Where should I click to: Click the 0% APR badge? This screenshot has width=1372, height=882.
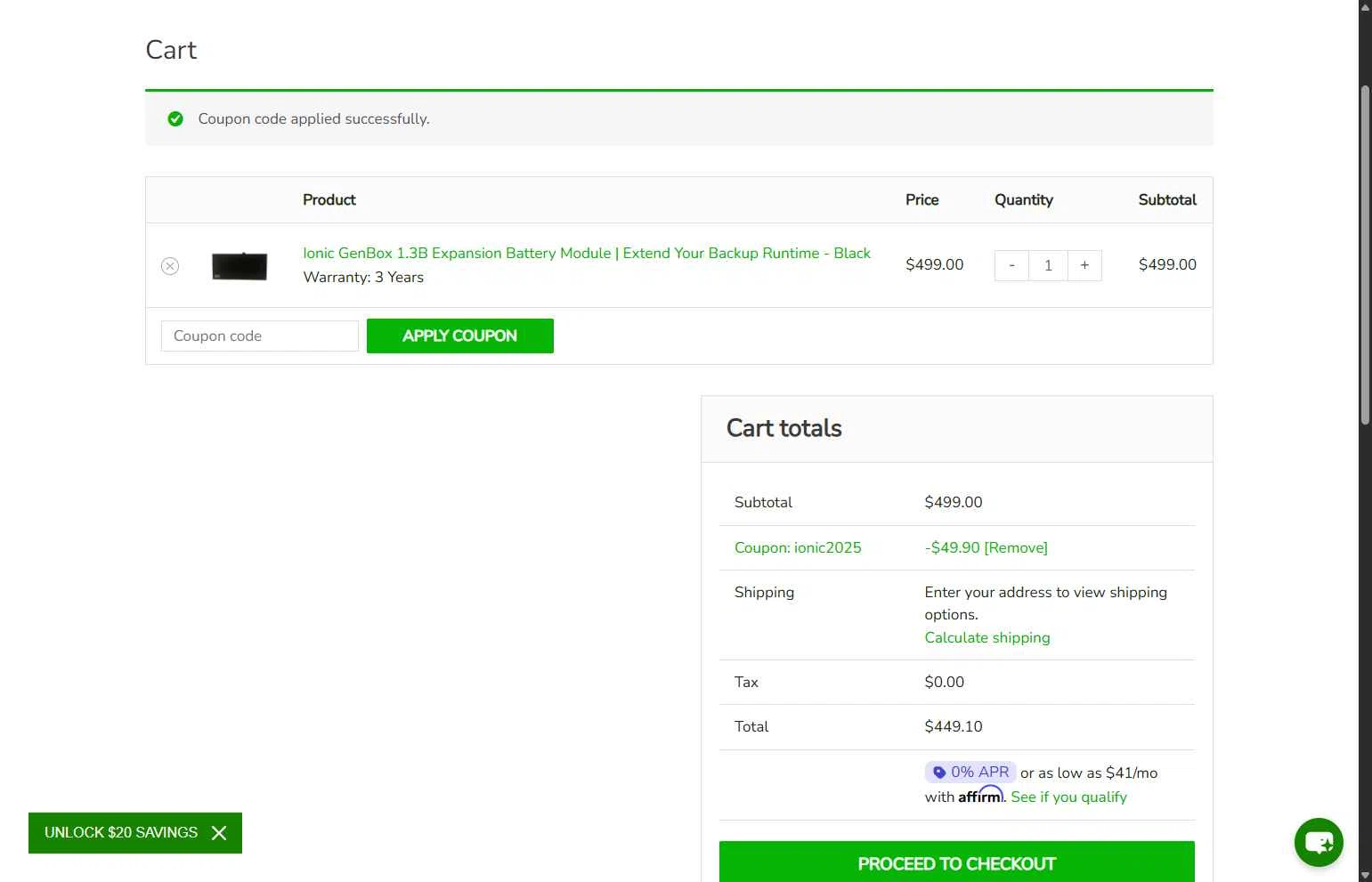coord(970,772)
